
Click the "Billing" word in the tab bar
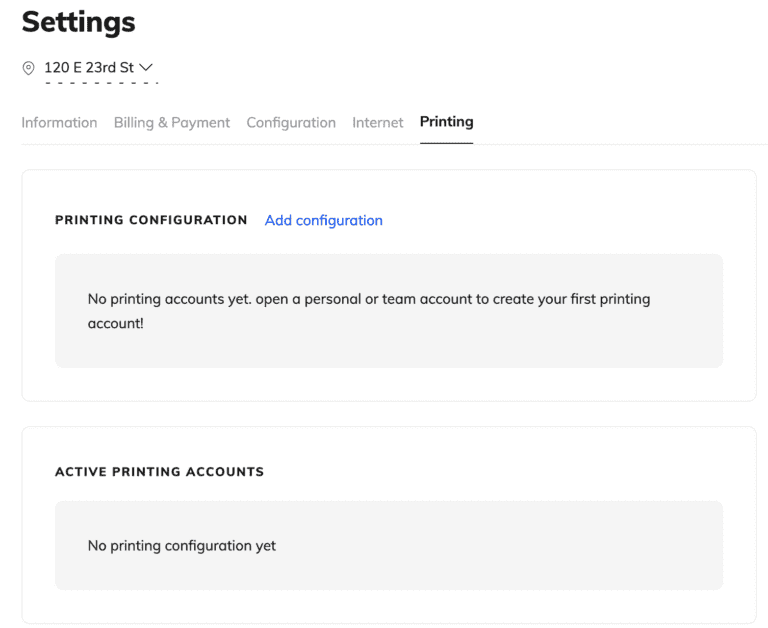point(134,122)
